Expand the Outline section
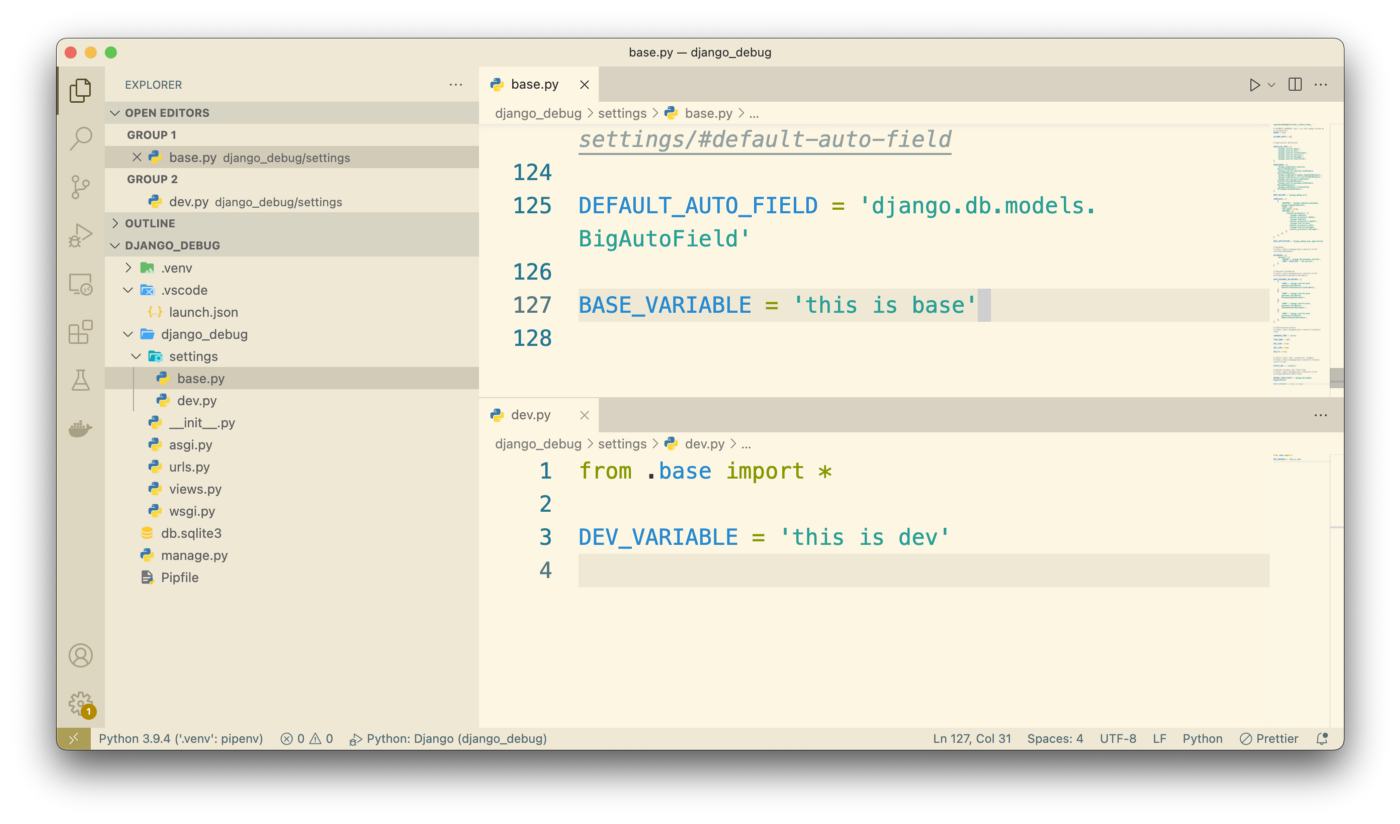This screenshot has height=824, width=1400. pyautogui.click(x=292, y=223)
